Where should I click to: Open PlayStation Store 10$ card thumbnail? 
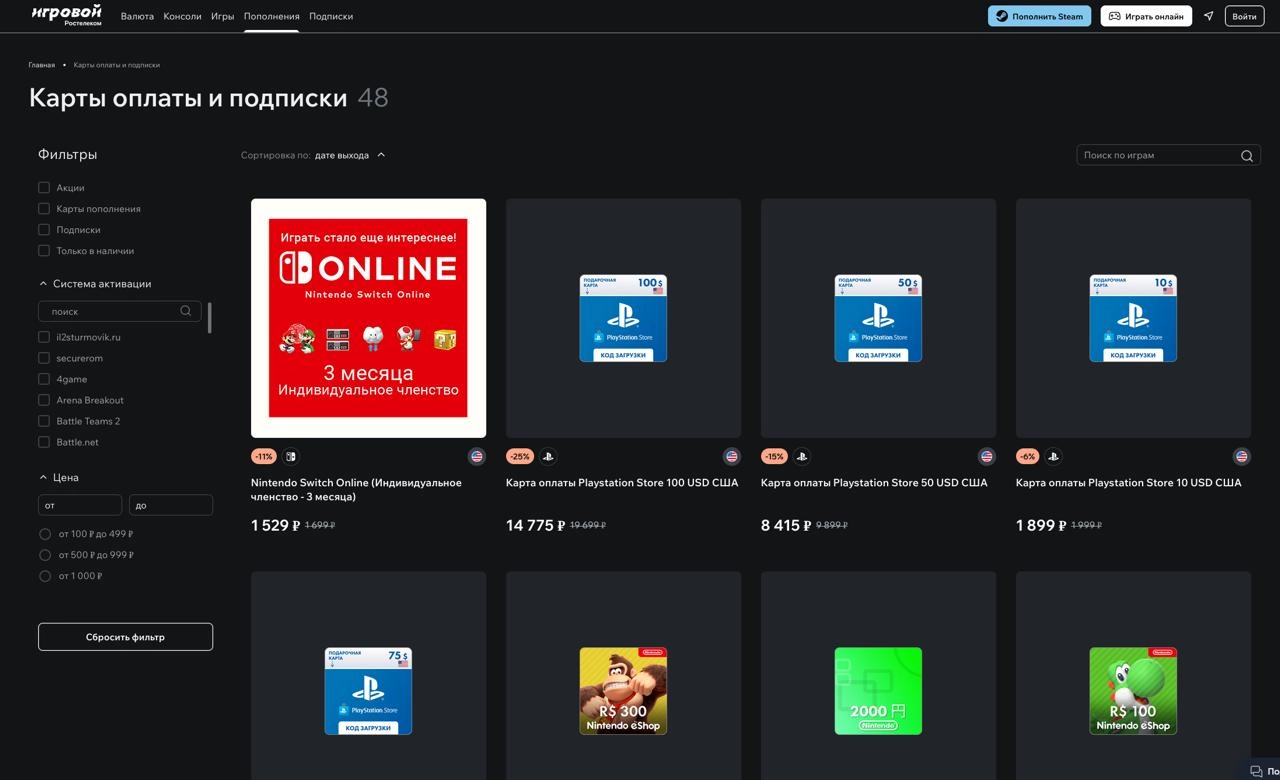tap(1133, 318)
